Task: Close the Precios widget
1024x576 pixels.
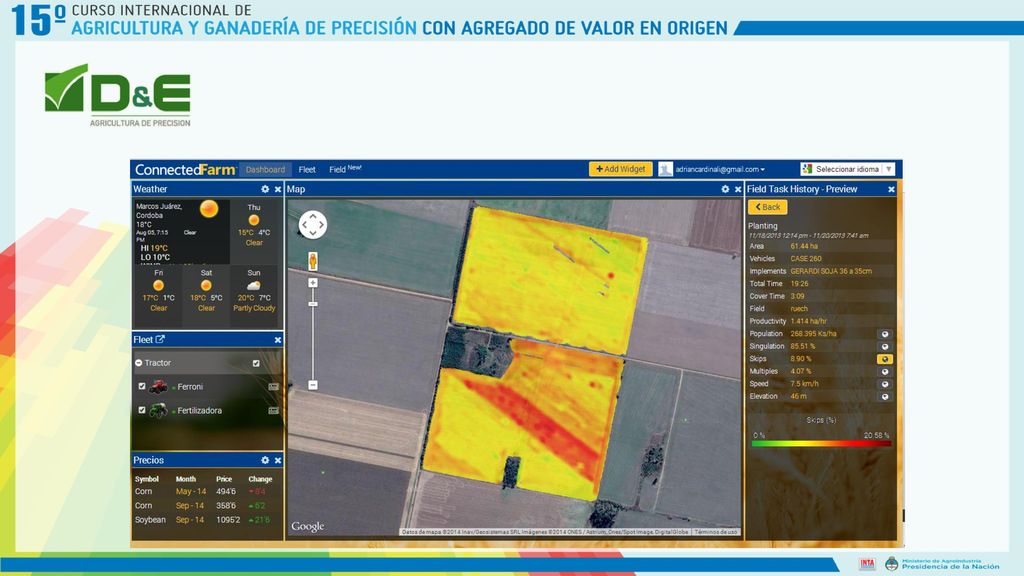Action: [x=278, y=460]
